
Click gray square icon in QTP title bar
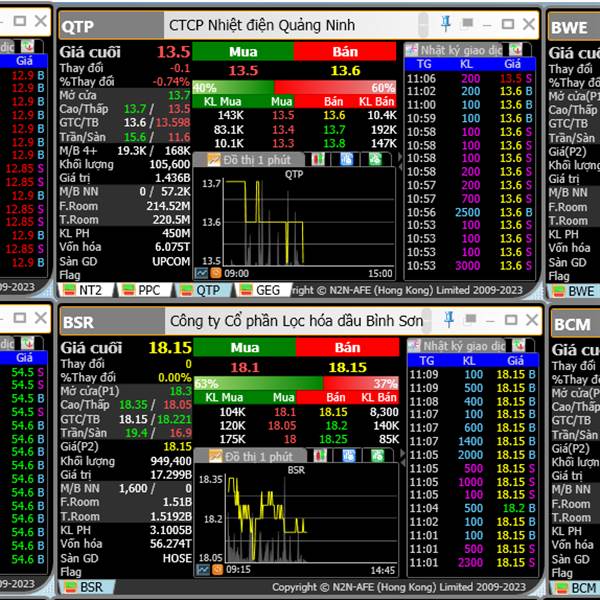point(467,24)
